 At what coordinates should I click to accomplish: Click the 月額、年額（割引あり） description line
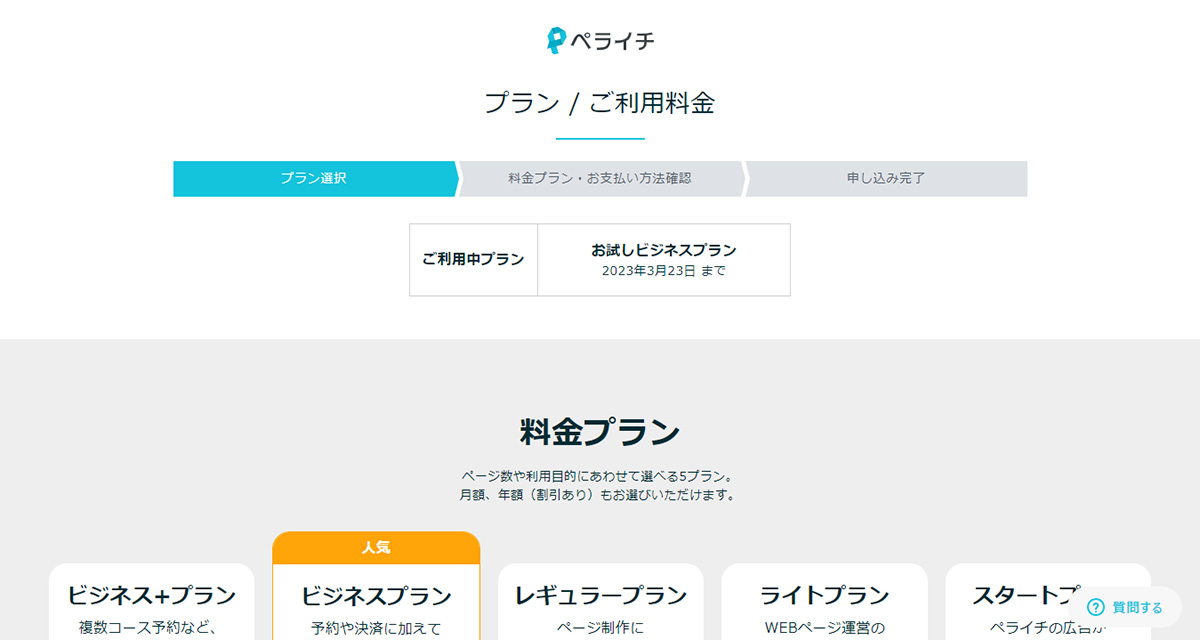point(600,494)
